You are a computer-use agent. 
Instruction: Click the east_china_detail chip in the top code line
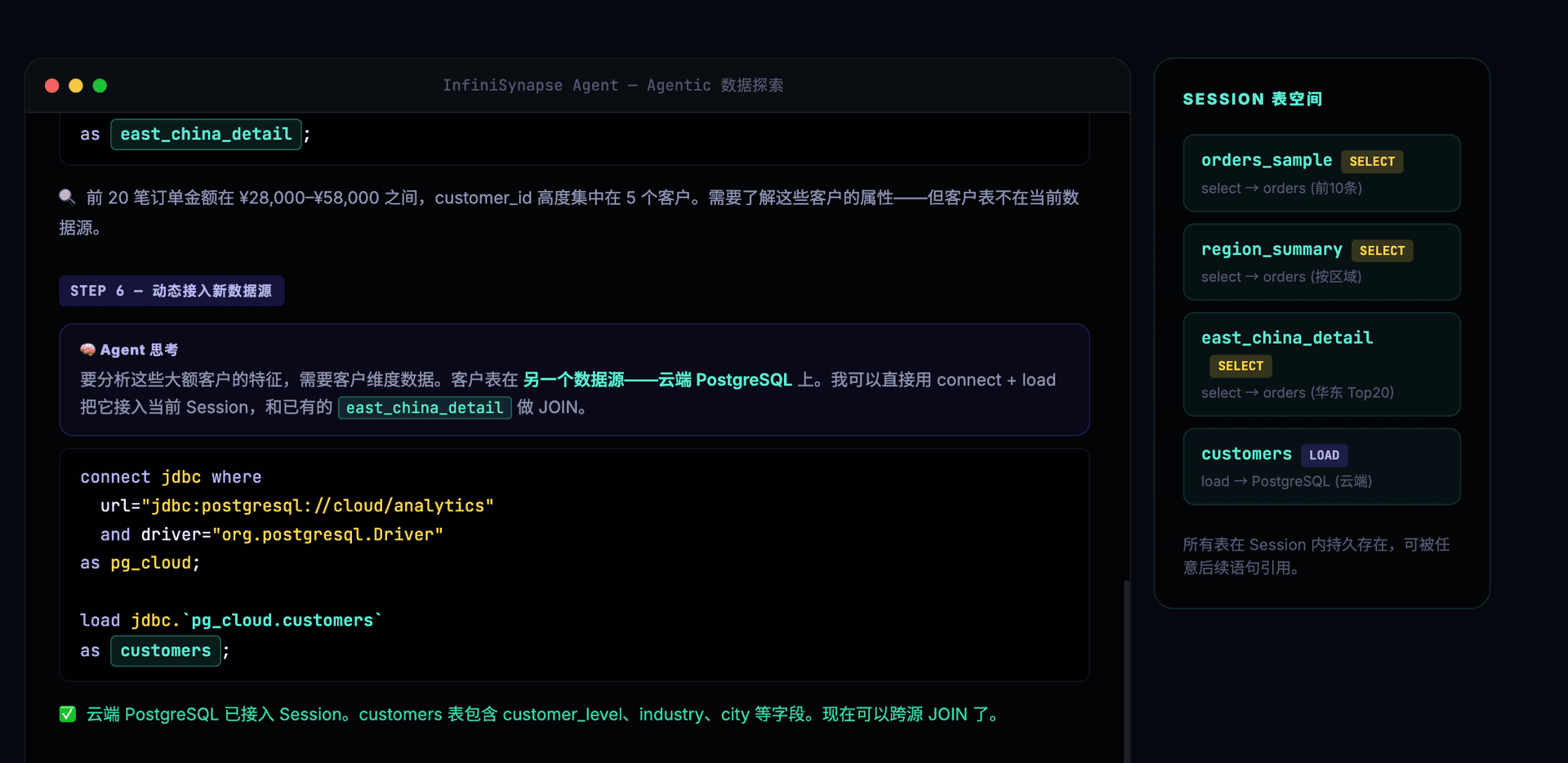click(x=205, y=134)
